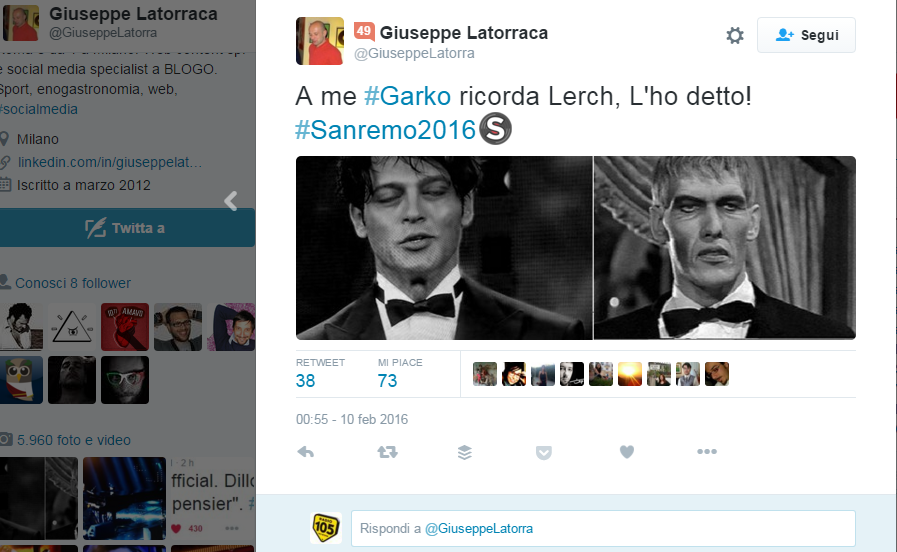Image resolution: width=897 pixels, height=552 pixels.
Task: Click the Buffer stacked layers icon
Action: tap(465, 452)
